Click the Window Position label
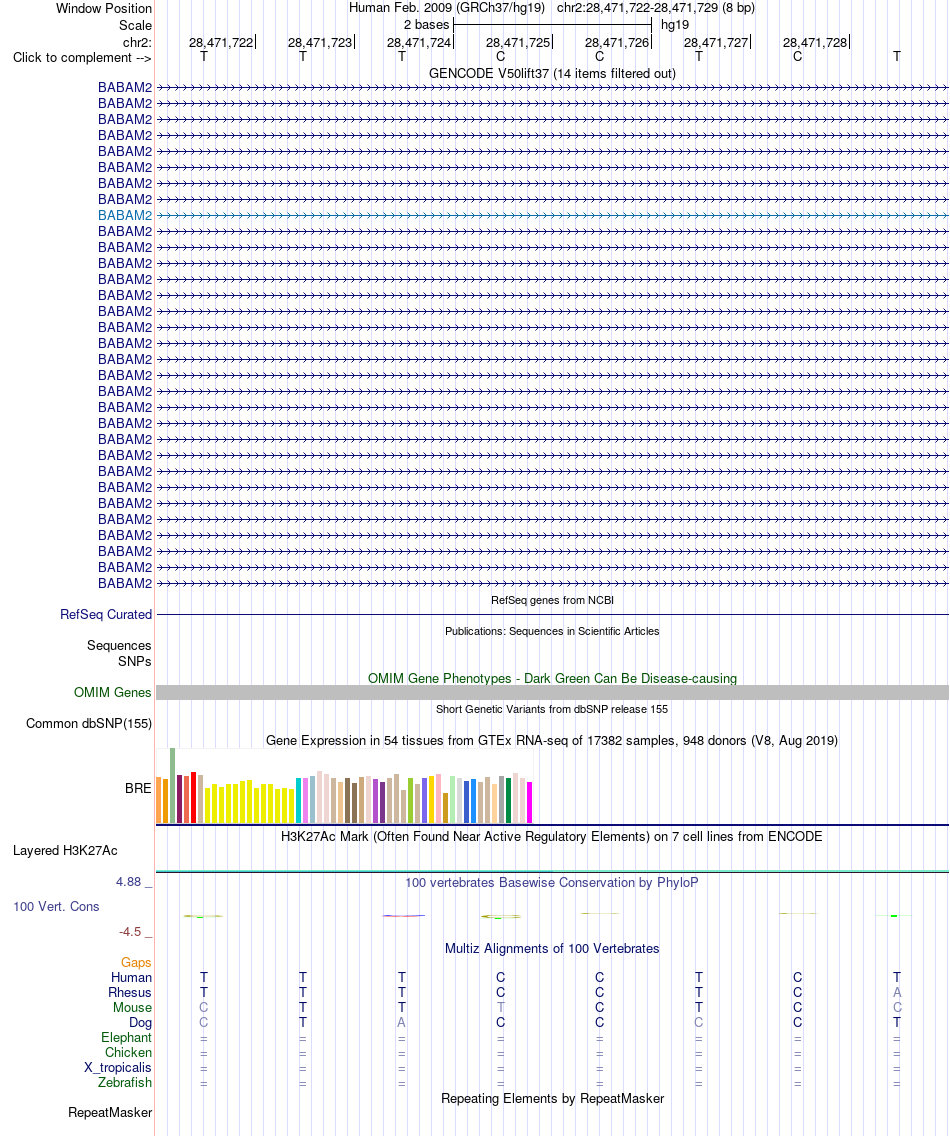 (x=104, y=9)
